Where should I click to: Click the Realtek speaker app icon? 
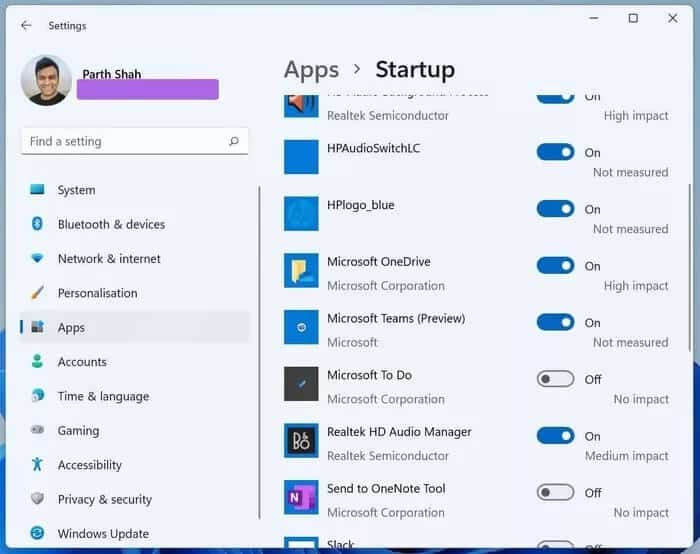(301, 106)
